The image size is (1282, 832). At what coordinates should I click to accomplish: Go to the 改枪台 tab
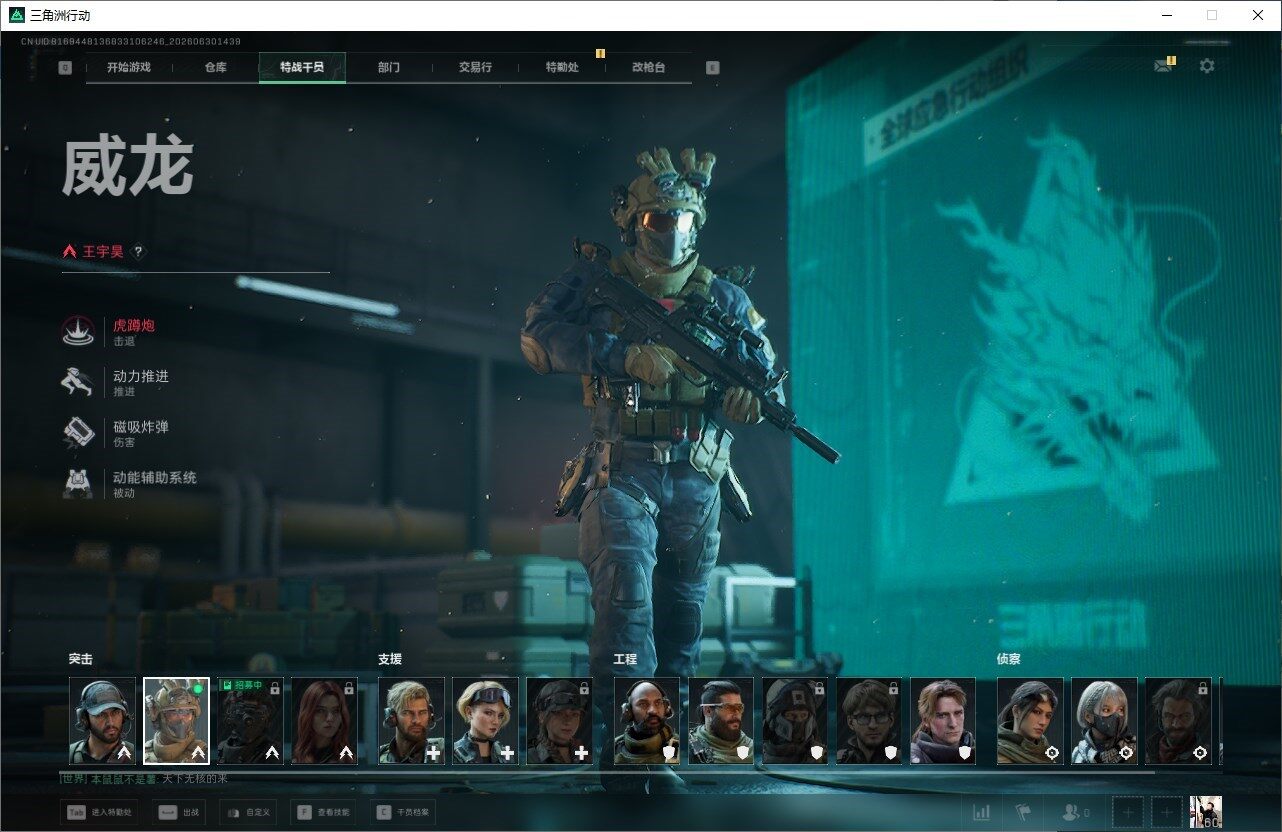point(648,68)
